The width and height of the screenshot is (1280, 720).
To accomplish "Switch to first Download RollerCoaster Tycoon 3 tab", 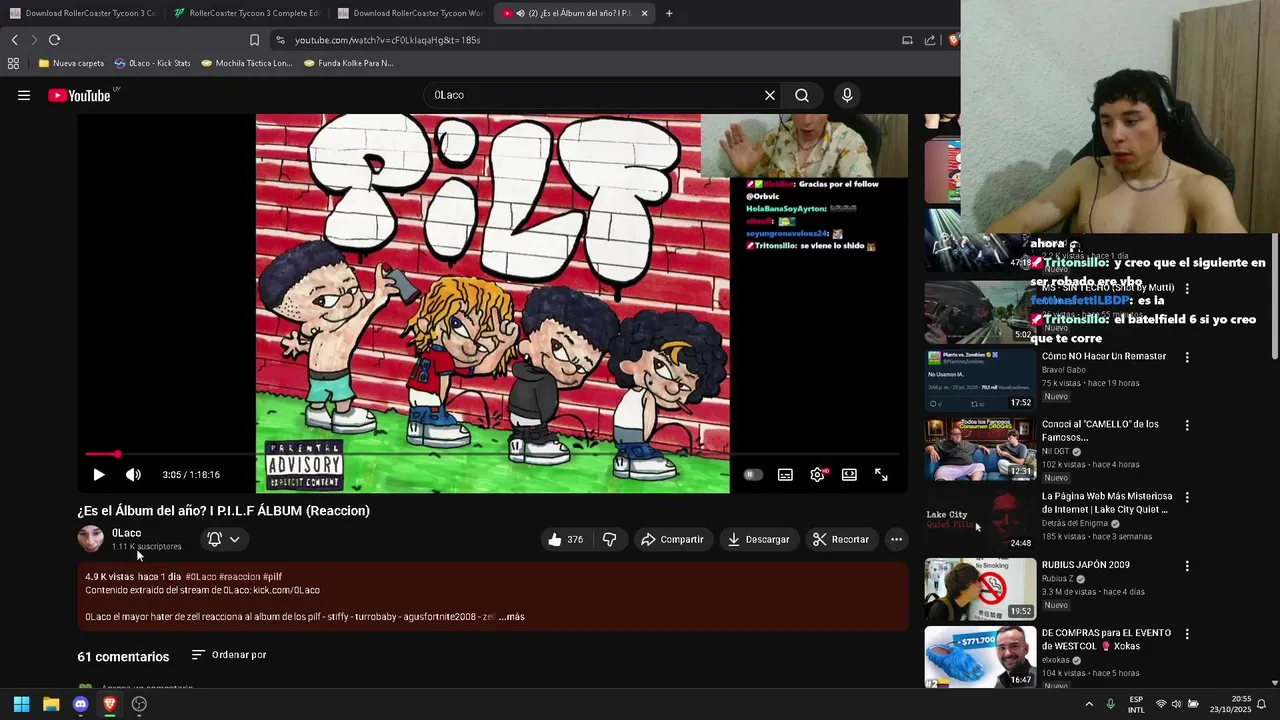I will tap(82, 13).
